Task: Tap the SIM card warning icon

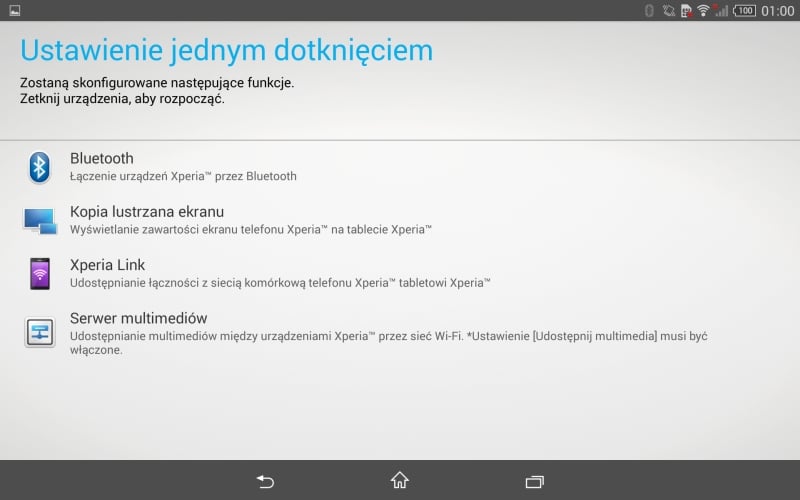Action: coord(686,11)
